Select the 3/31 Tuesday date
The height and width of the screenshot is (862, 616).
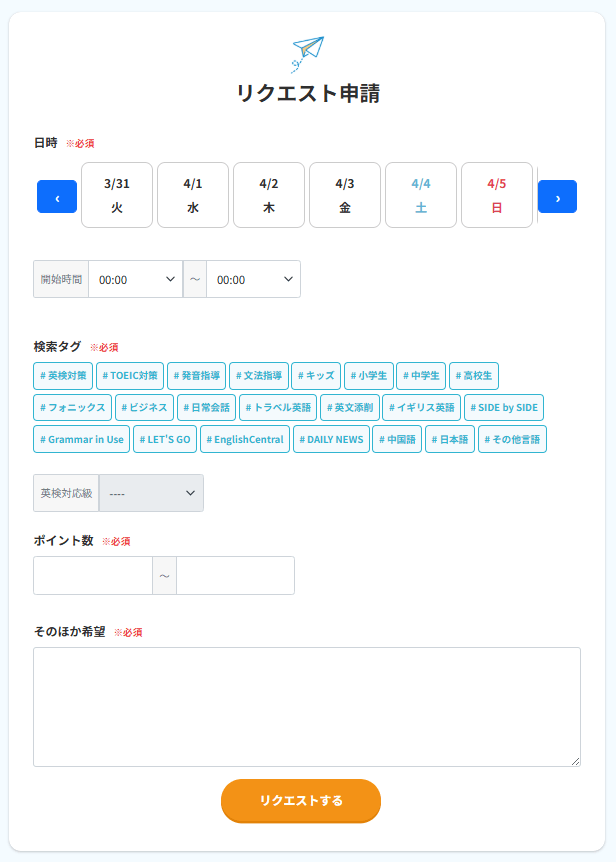(x=117, y=195)
